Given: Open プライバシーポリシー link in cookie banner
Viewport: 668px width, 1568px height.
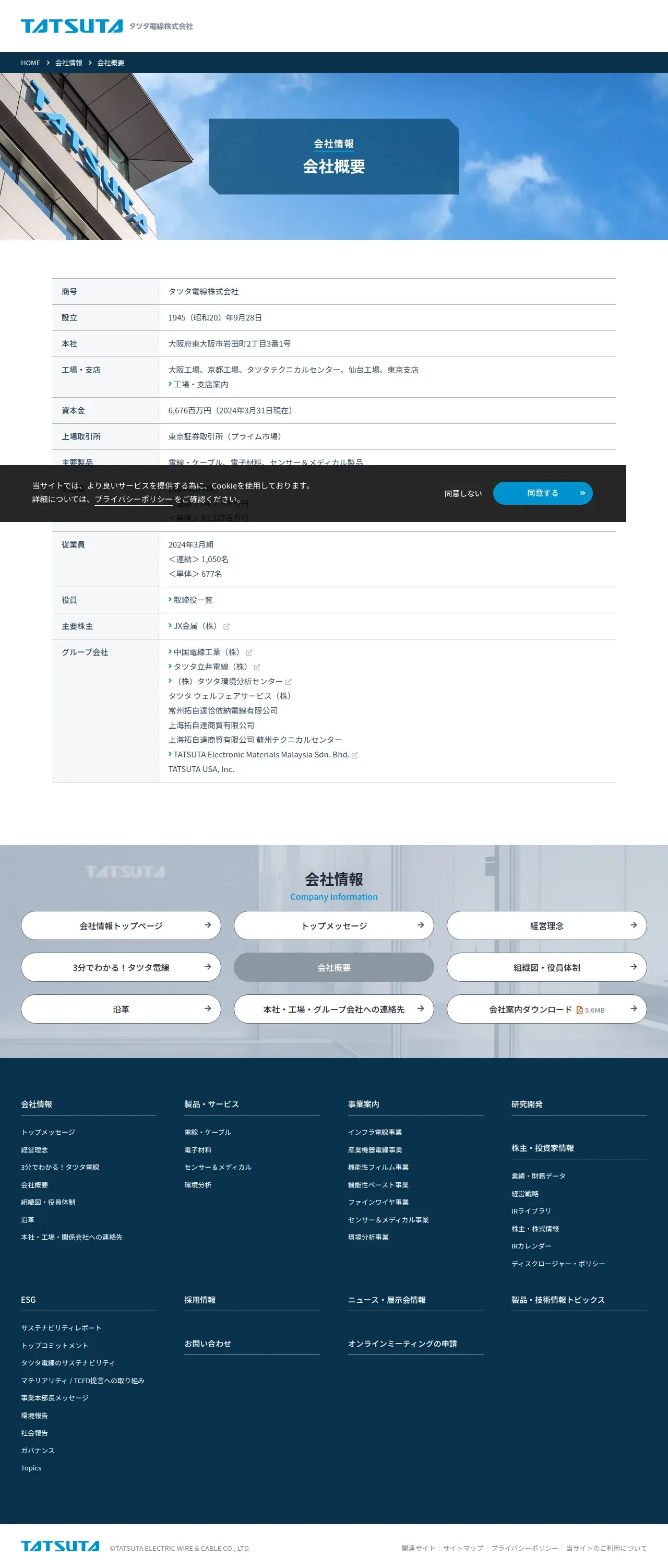Looking at the screenshot, I should [133, 499].
